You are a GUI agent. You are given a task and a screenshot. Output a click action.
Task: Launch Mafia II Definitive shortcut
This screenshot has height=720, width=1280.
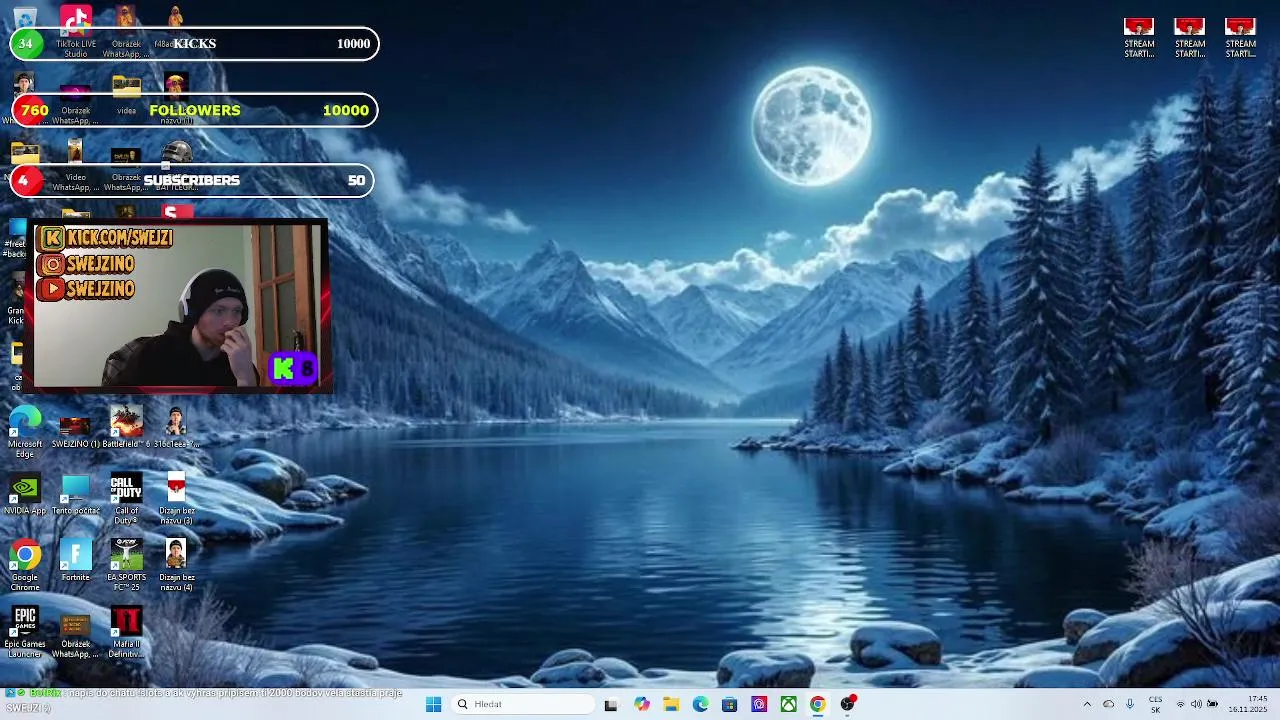click(126, 633)
